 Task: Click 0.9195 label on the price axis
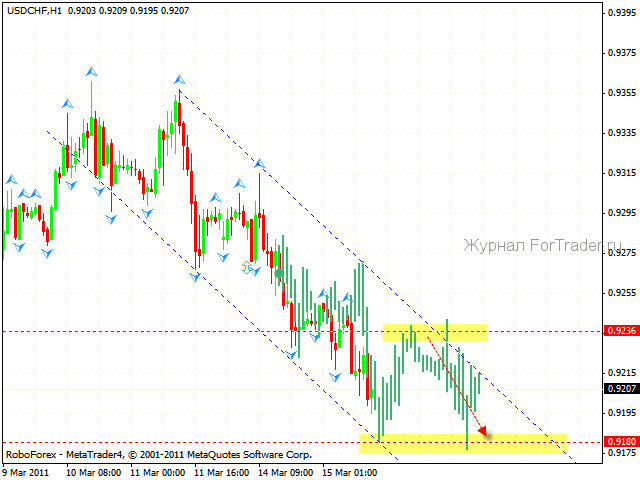pyautogui.click(x=622, y=413)
